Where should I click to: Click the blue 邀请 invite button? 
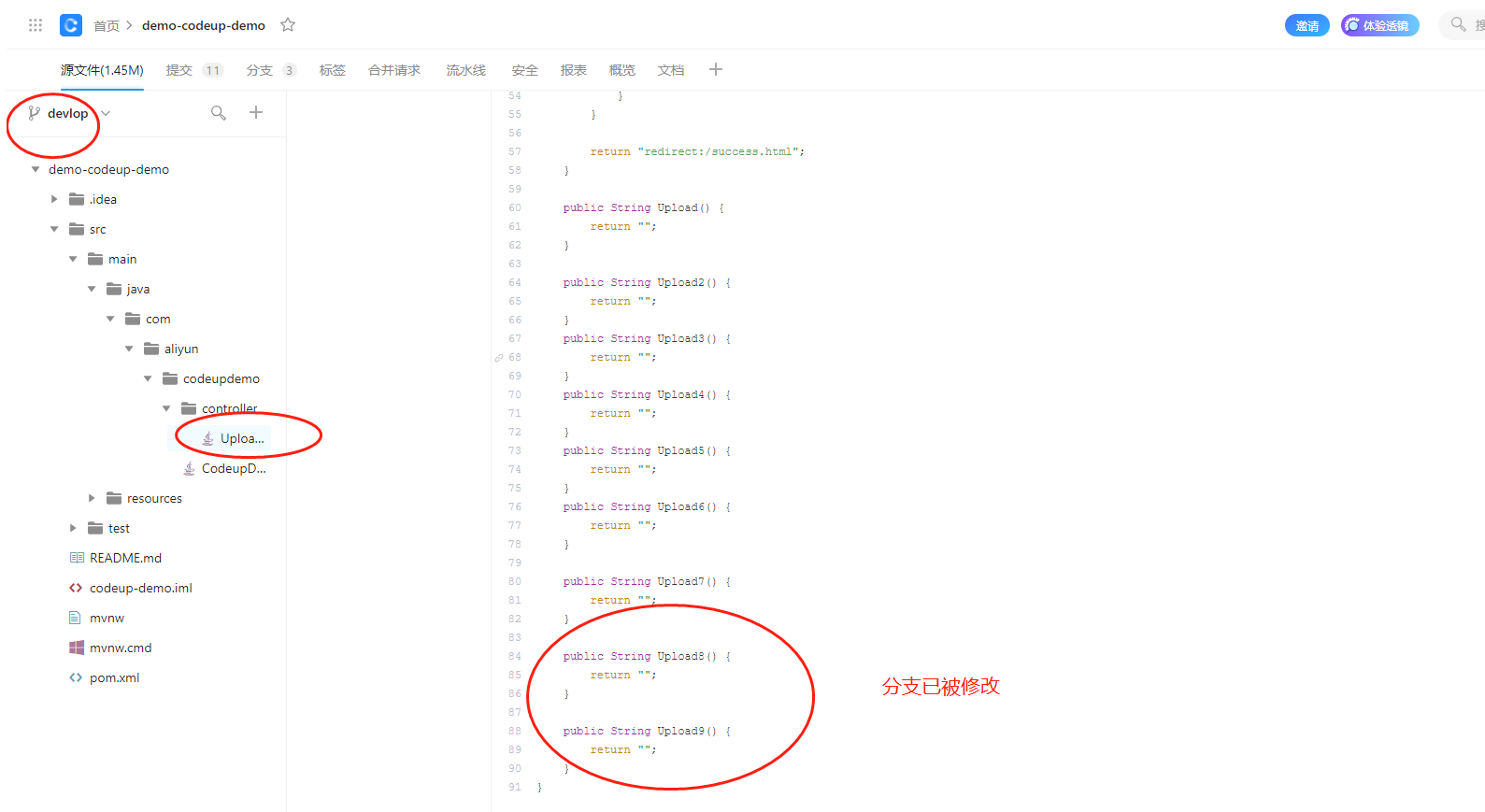(1307, 25)
